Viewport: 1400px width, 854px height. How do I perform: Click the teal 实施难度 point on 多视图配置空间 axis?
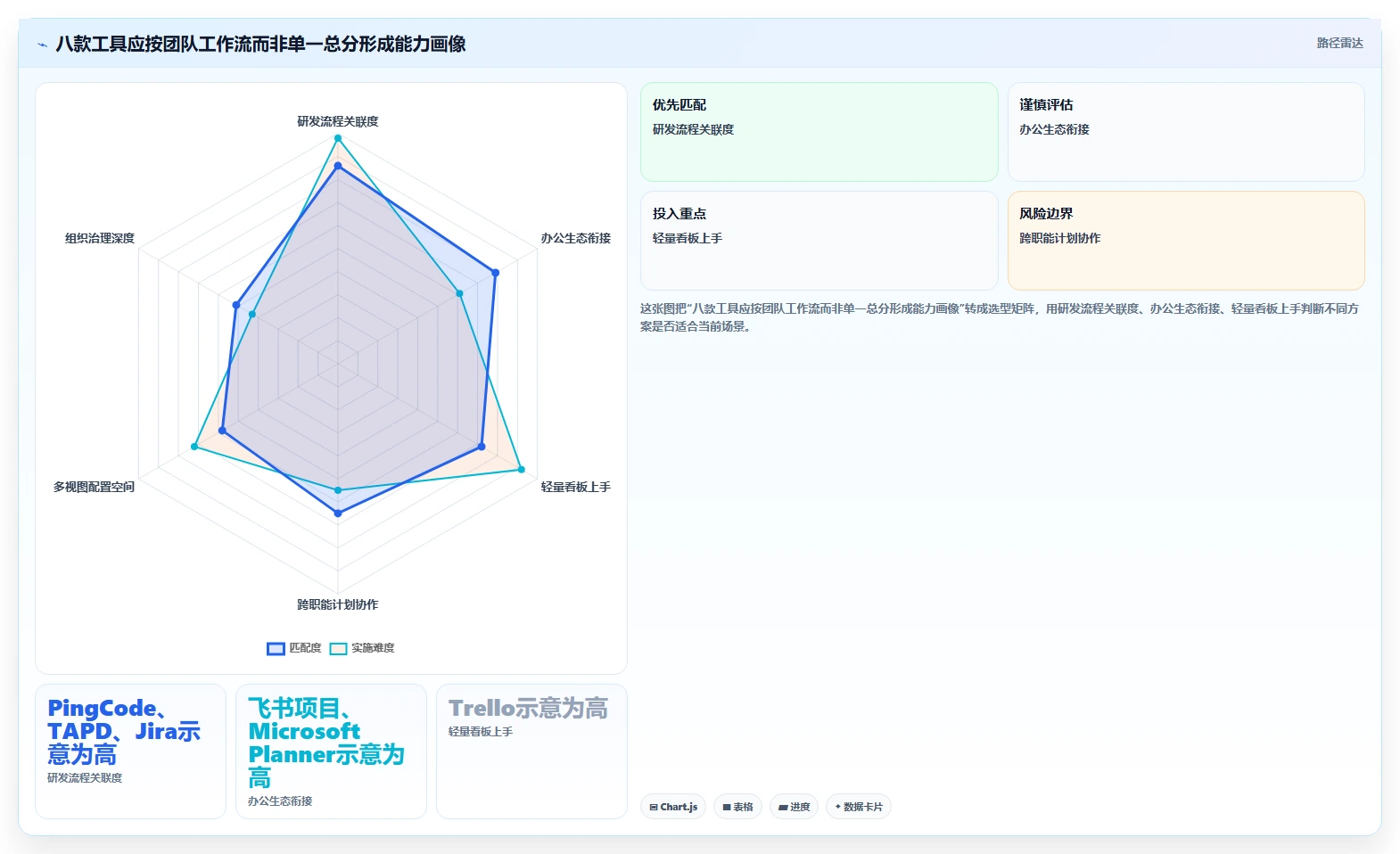click(x=194, y=446)
